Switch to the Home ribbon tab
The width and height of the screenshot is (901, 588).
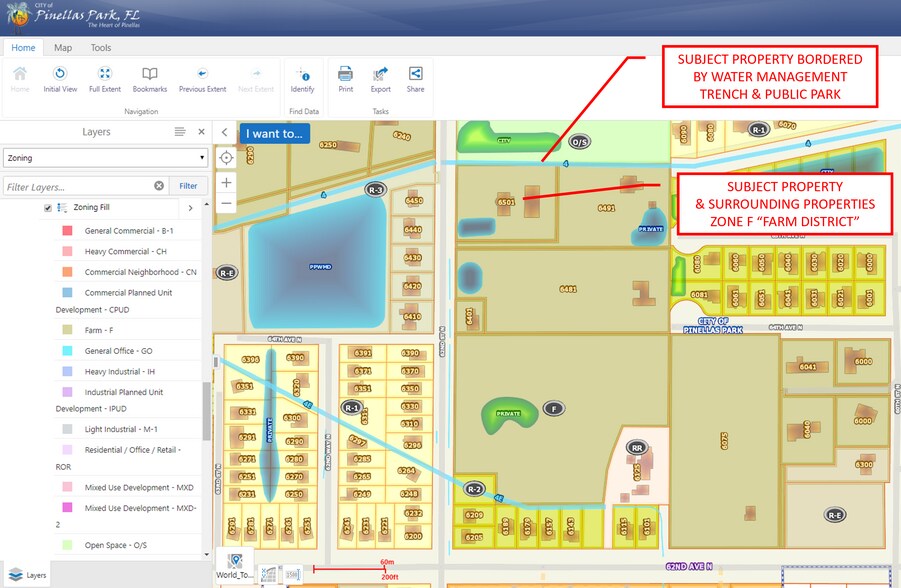click(23, 48)
